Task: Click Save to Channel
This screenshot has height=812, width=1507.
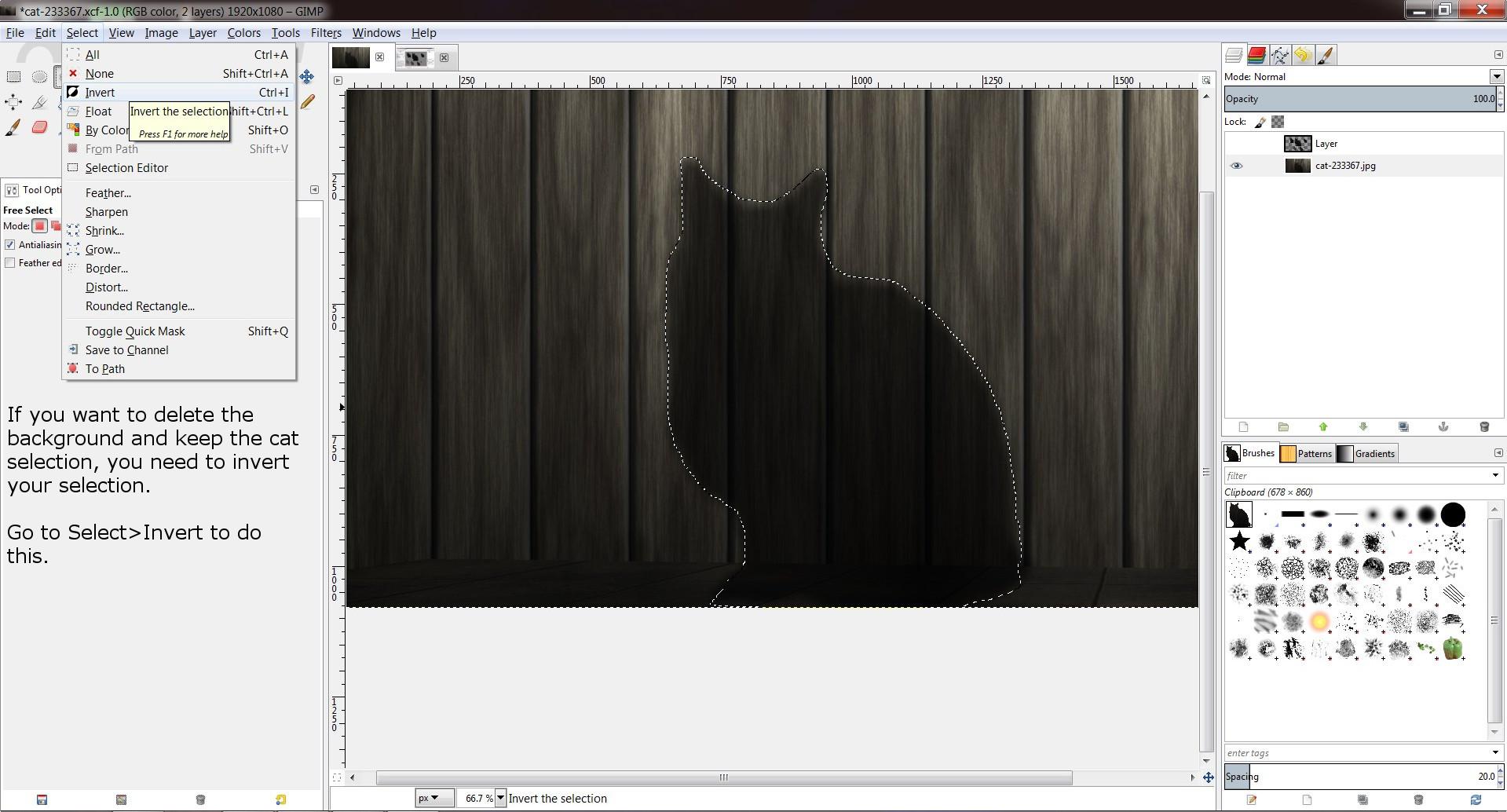Action: pyautogui.click(x=179, y=350)
